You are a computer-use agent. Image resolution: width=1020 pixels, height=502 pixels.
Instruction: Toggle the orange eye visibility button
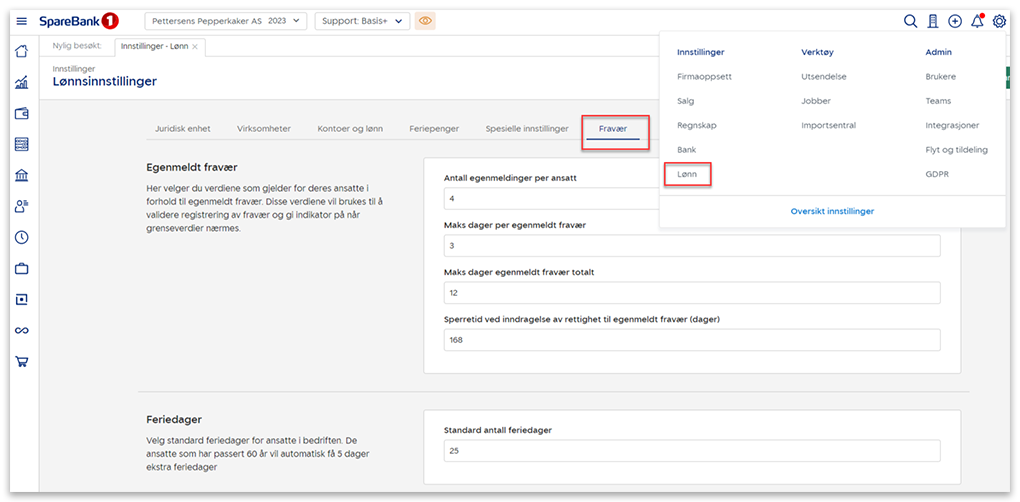(x=425, y=21)
